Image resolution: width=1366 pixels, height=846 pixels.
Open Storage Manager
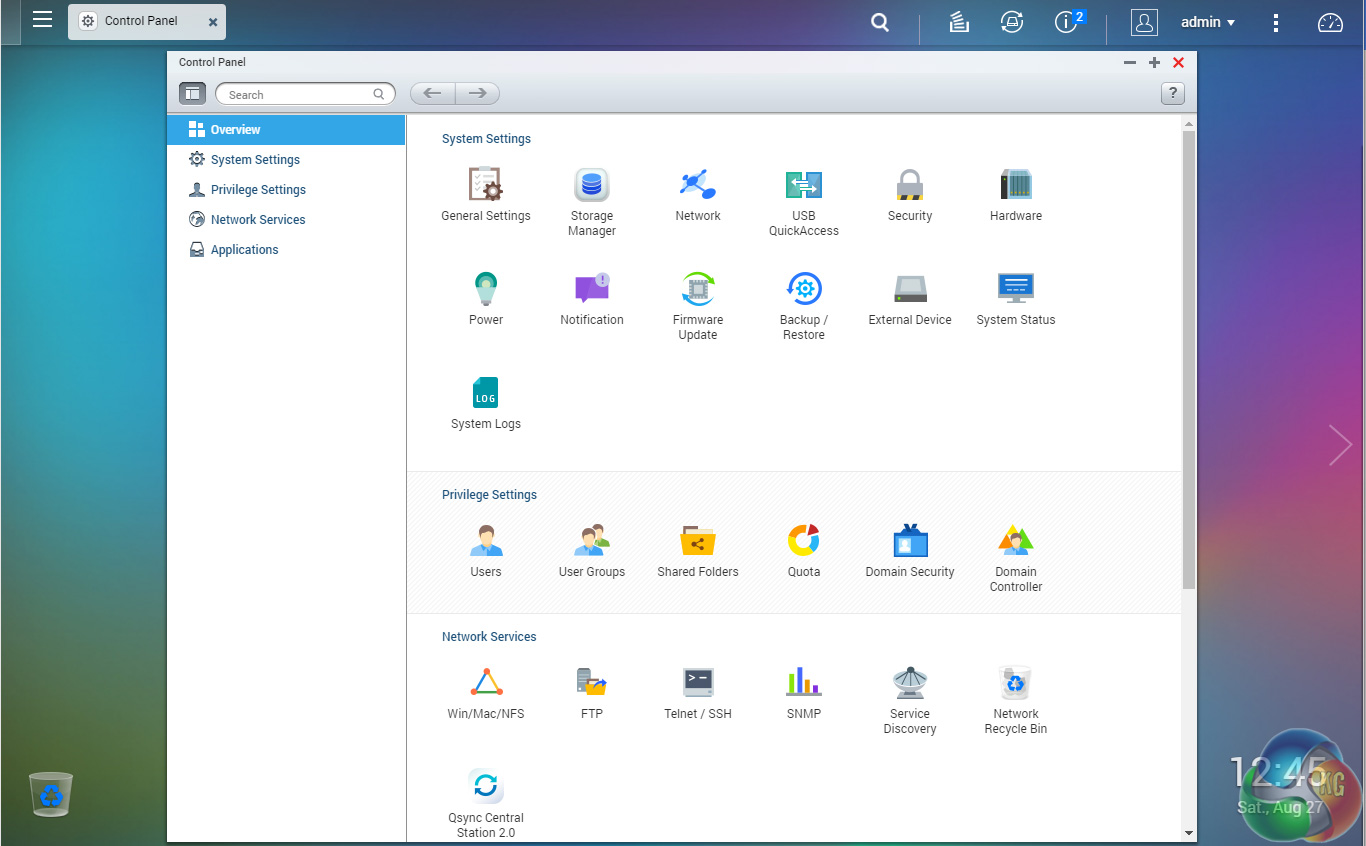pyautogui.click(x=591, y=186)
